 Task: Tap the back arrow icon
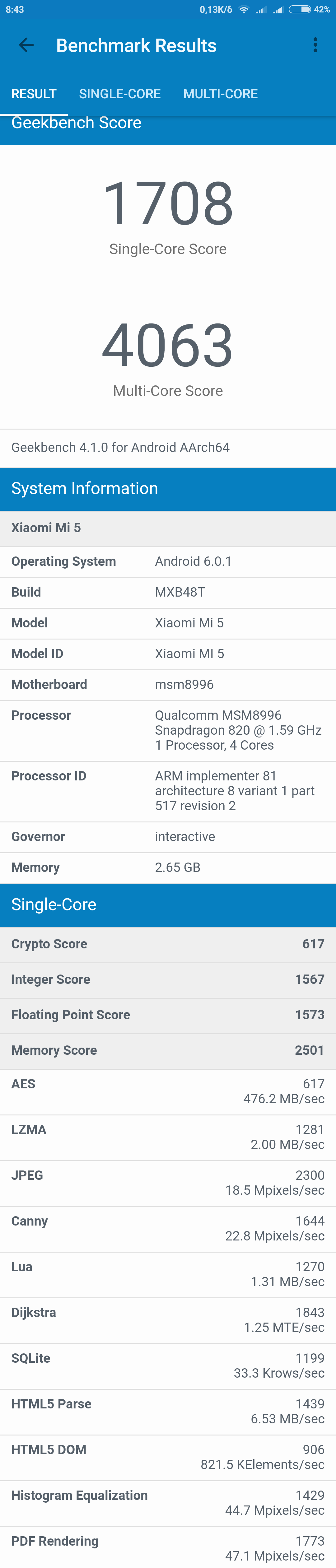click(x=26, y=45)
